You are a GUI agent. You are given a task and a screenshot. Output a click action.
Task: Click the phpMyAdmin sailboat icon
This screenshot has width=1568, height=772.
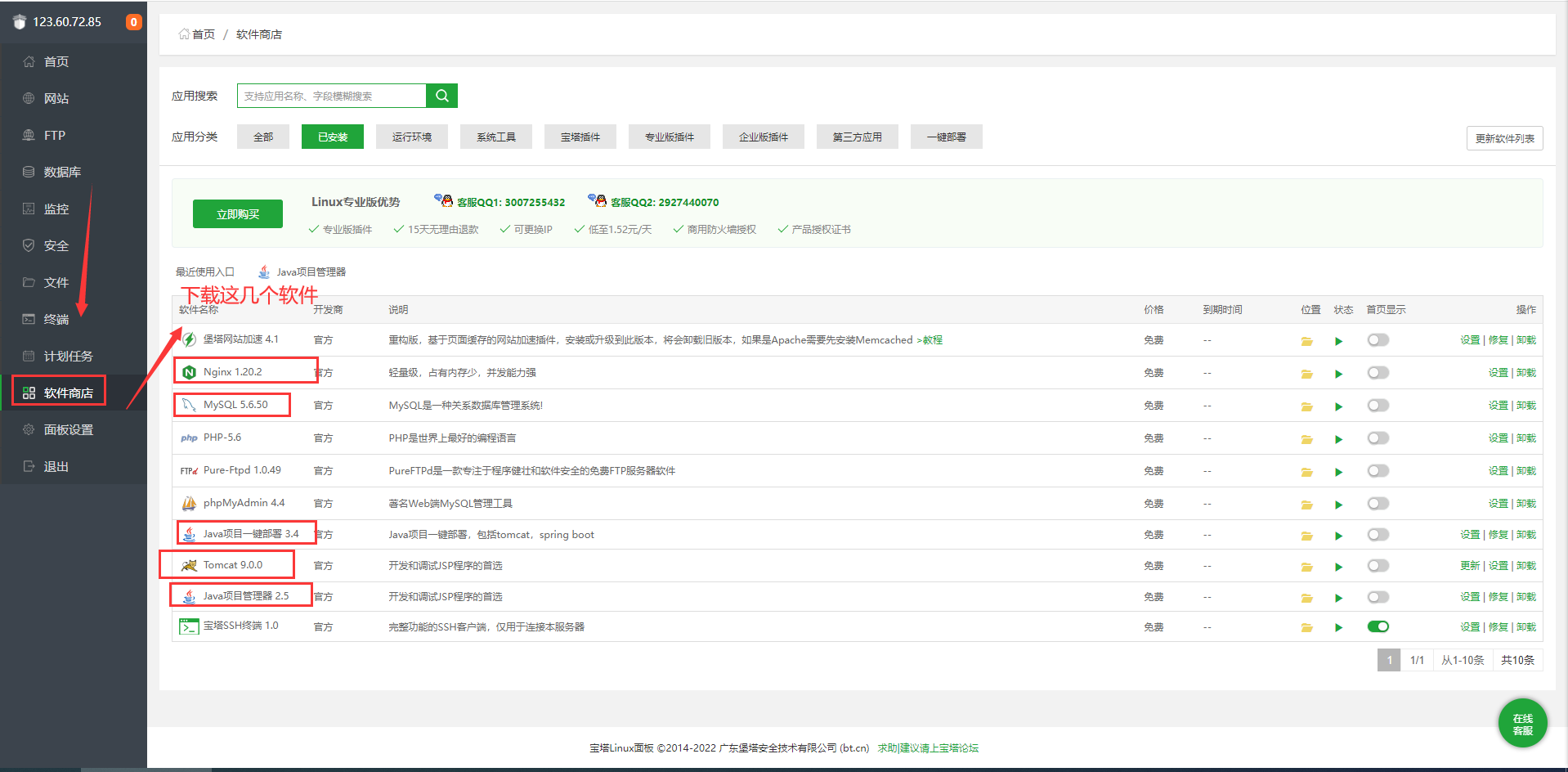coord(189,503)
